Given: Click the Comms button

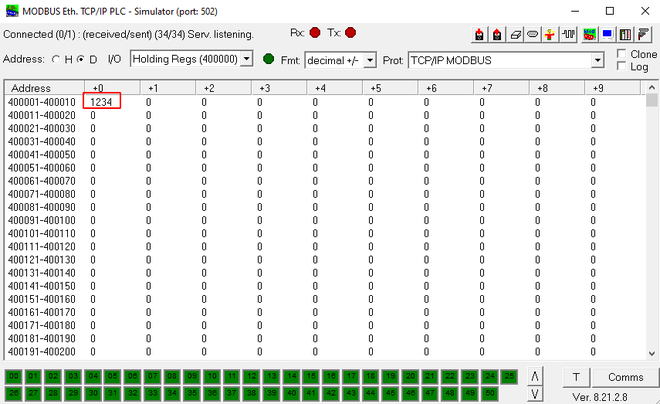Looking at the screenshot, I should tap(625, 377).
